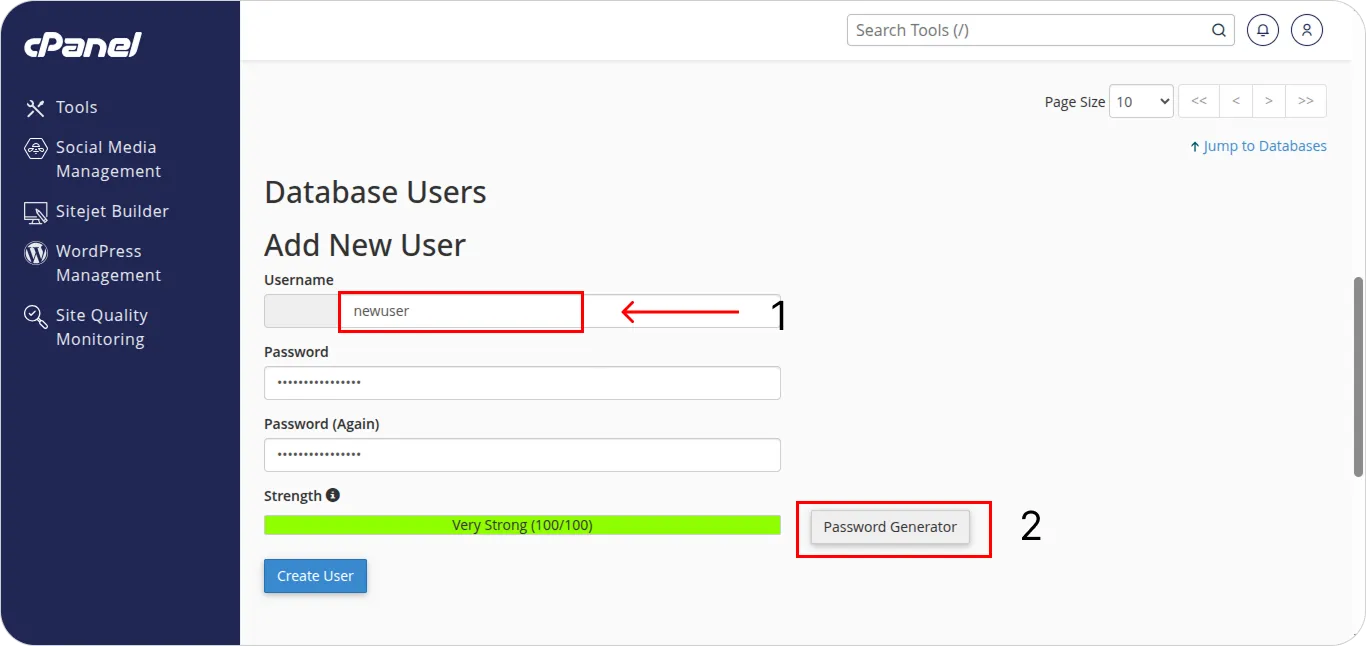Open the Password Generator
This screenshot has height=646, width=1366.
click(890, 527)
